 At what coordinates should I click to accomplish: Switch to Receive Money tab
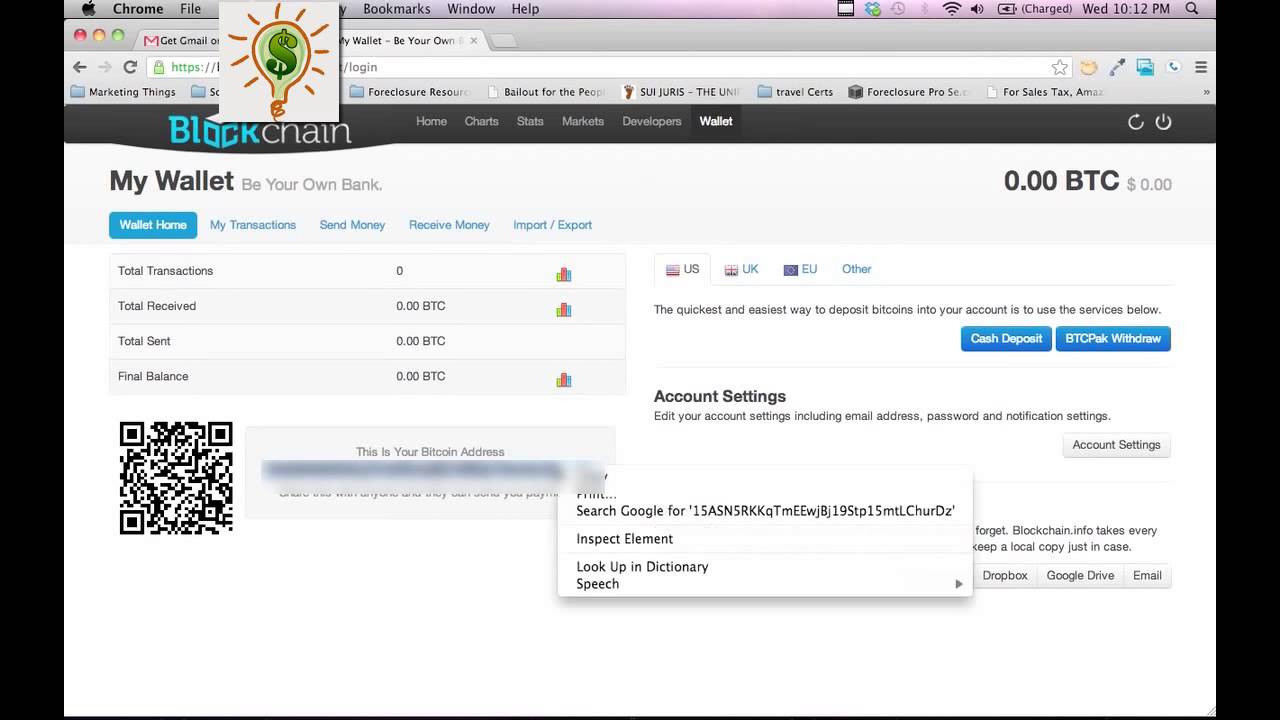[449, 225]
